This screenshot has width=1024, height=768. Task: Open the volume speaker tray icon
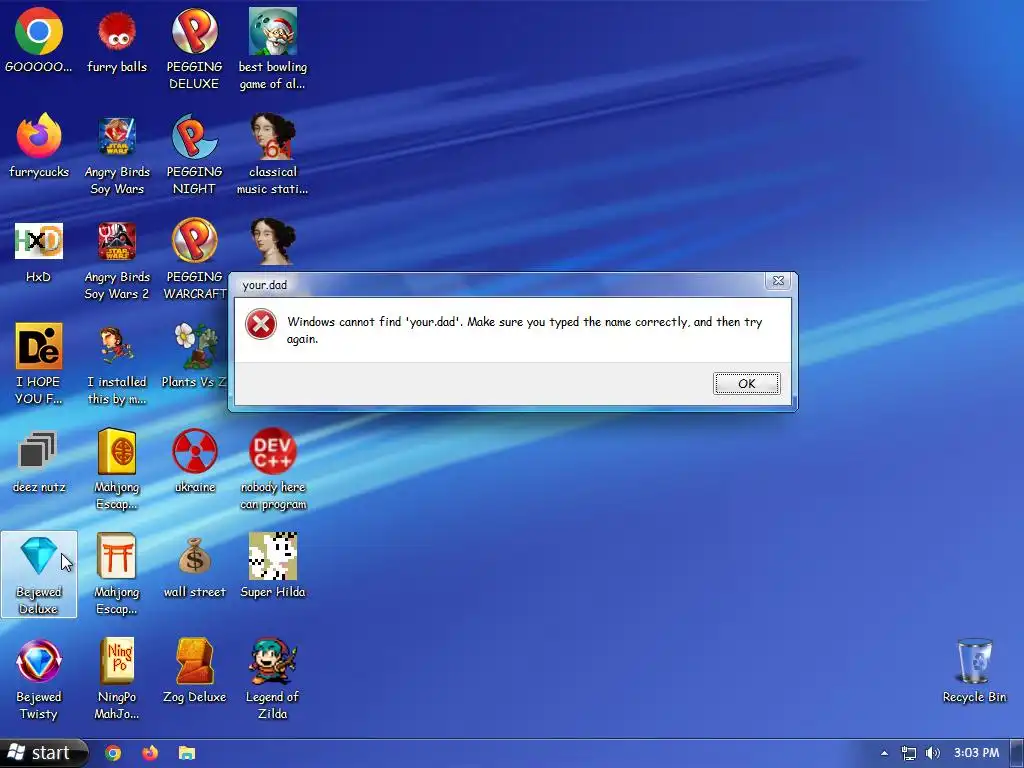tap(933, 753)
